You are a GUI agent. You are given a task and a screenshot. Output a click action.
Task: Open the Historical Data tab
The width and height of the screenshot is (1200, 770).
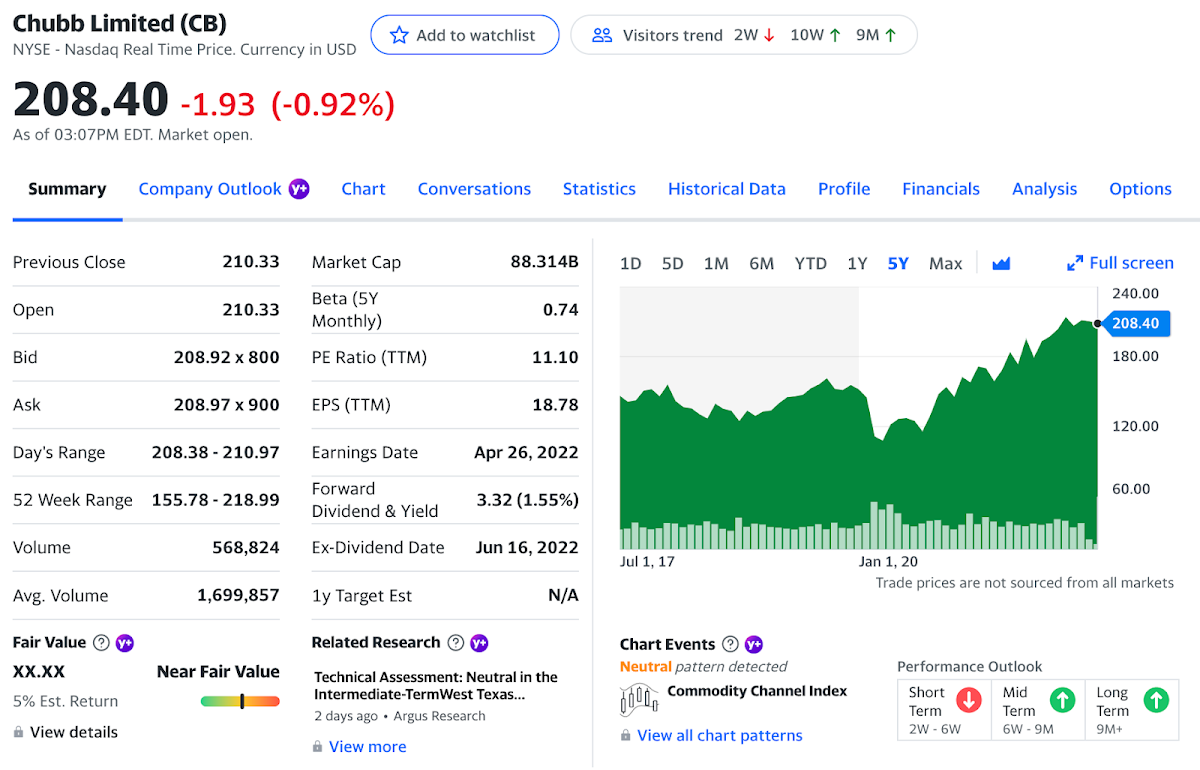click(727, 189)
